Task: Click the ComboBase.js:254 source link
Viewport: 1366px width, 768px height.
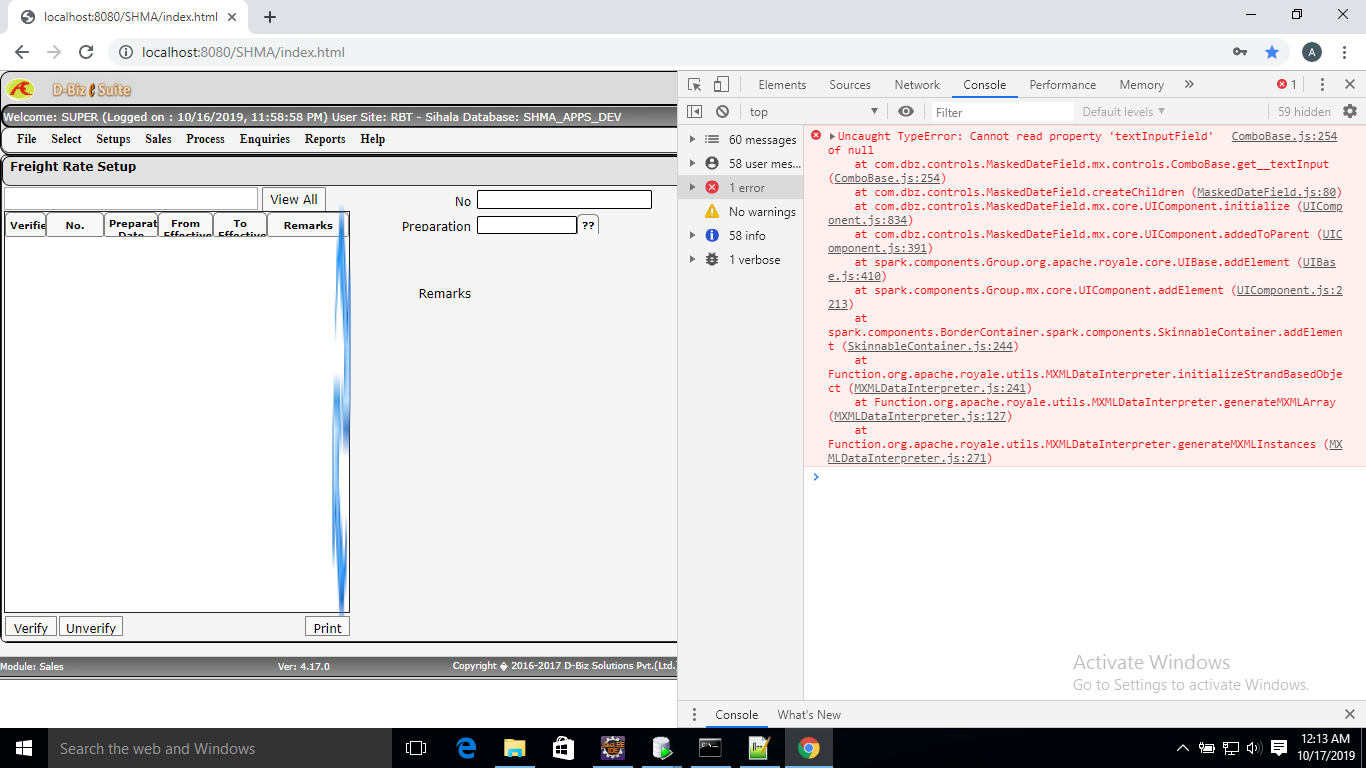Action: (x=1284, y=136)
